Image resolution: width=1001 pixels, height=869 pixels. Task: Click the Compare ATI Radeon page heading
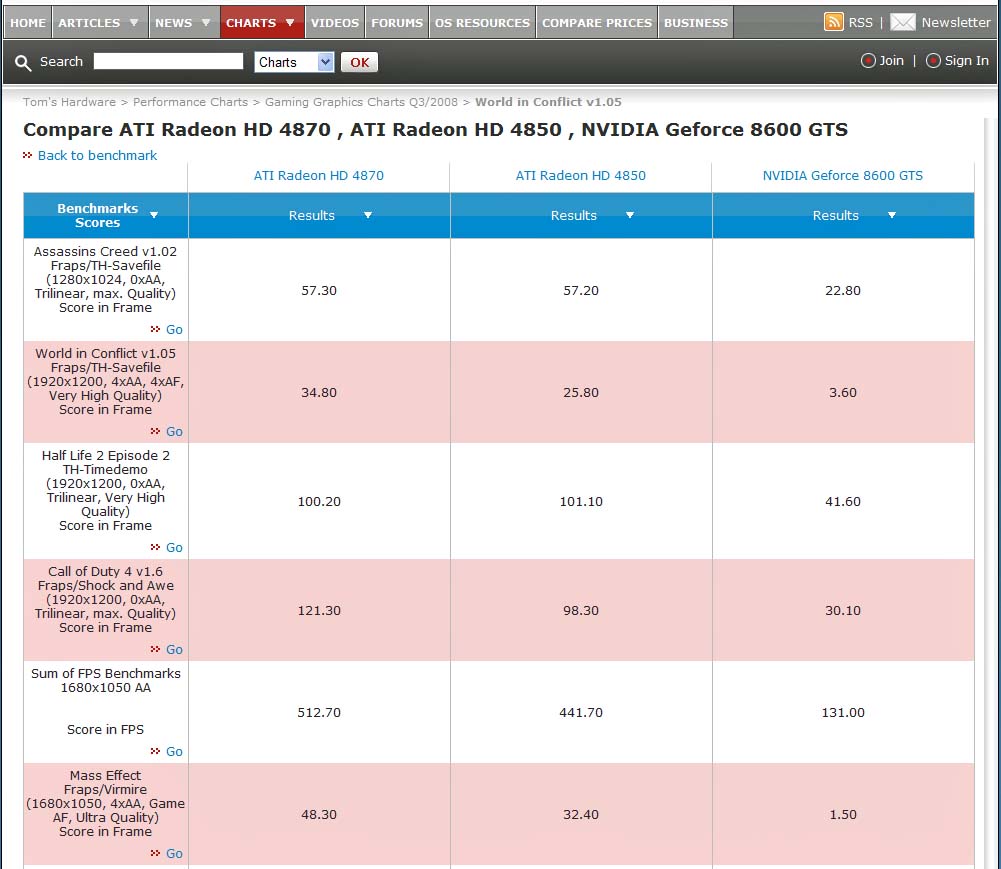click(x=435, y=130)
